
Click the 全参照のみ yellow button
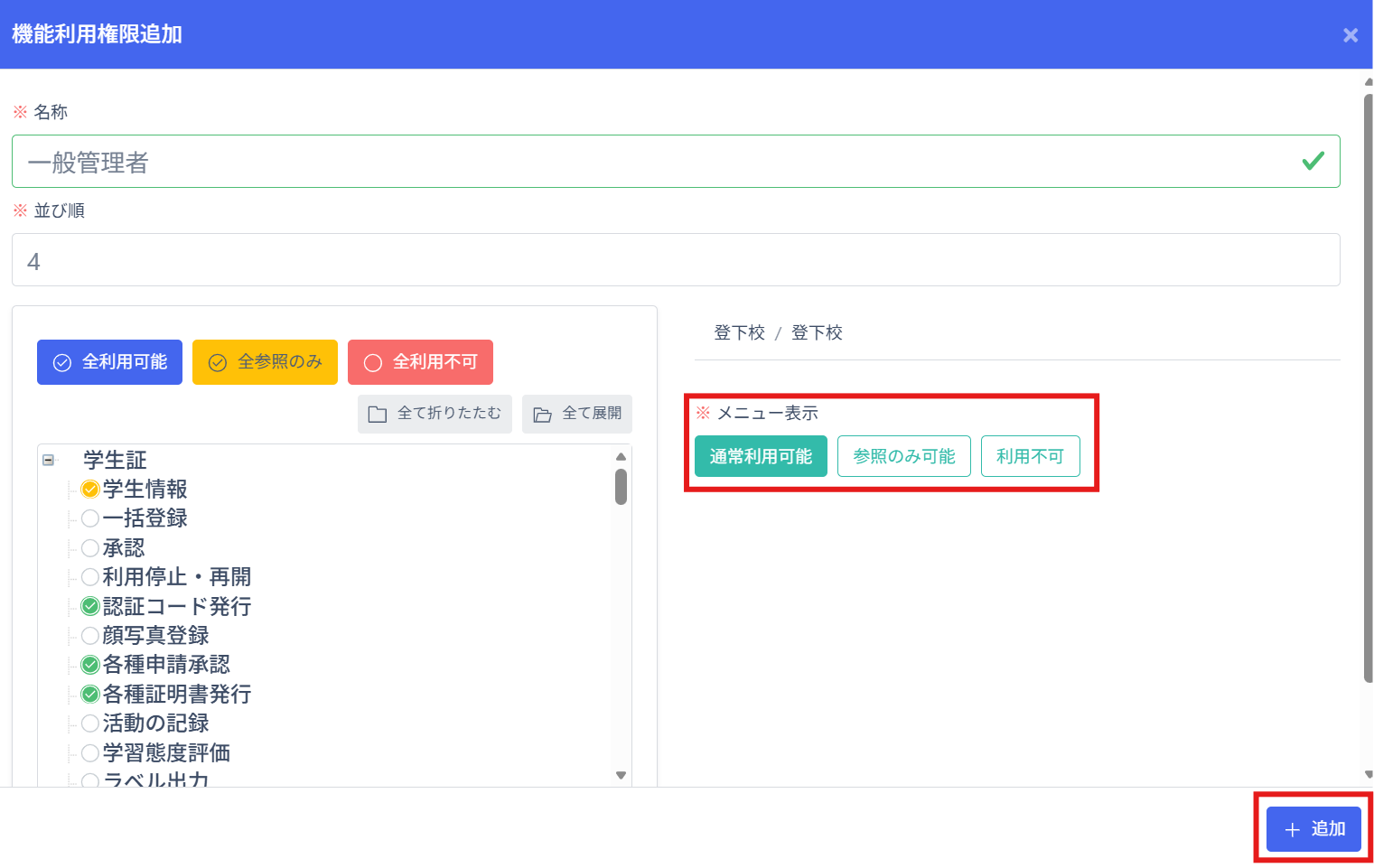coord(265,362)
